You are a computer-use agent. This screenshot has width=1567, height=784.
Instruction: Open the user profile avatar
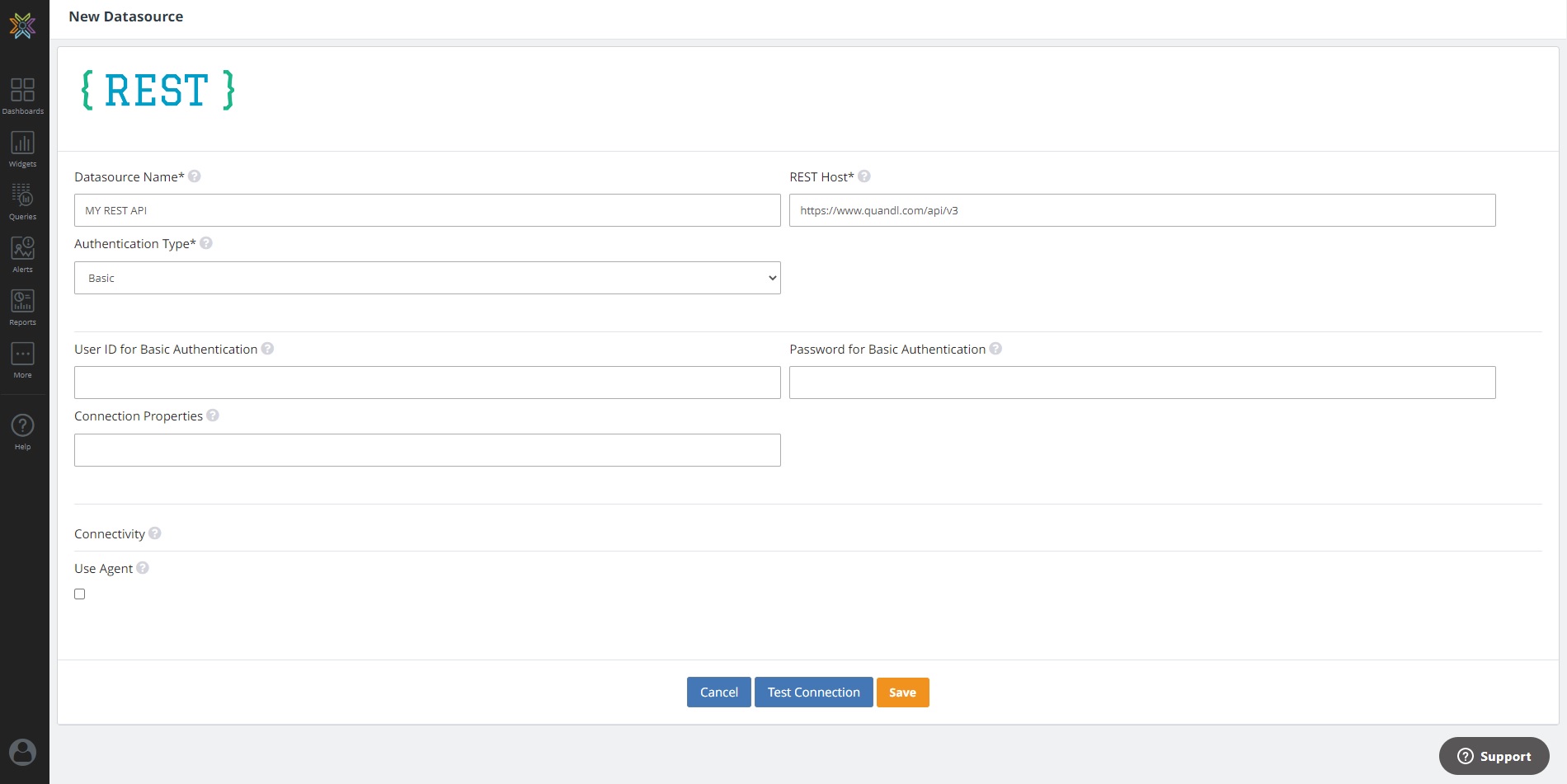click(x=22, y=752)
